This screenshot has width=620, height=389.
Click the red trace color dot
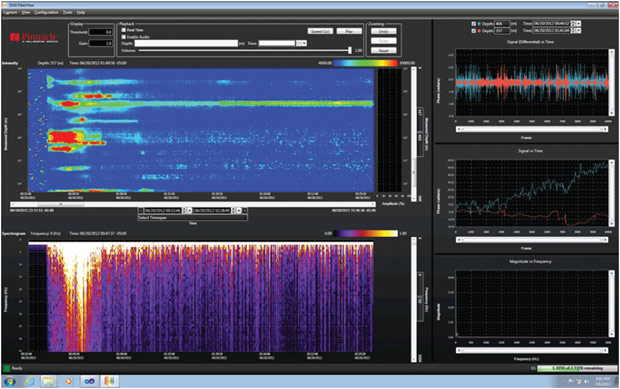point(479,30)
